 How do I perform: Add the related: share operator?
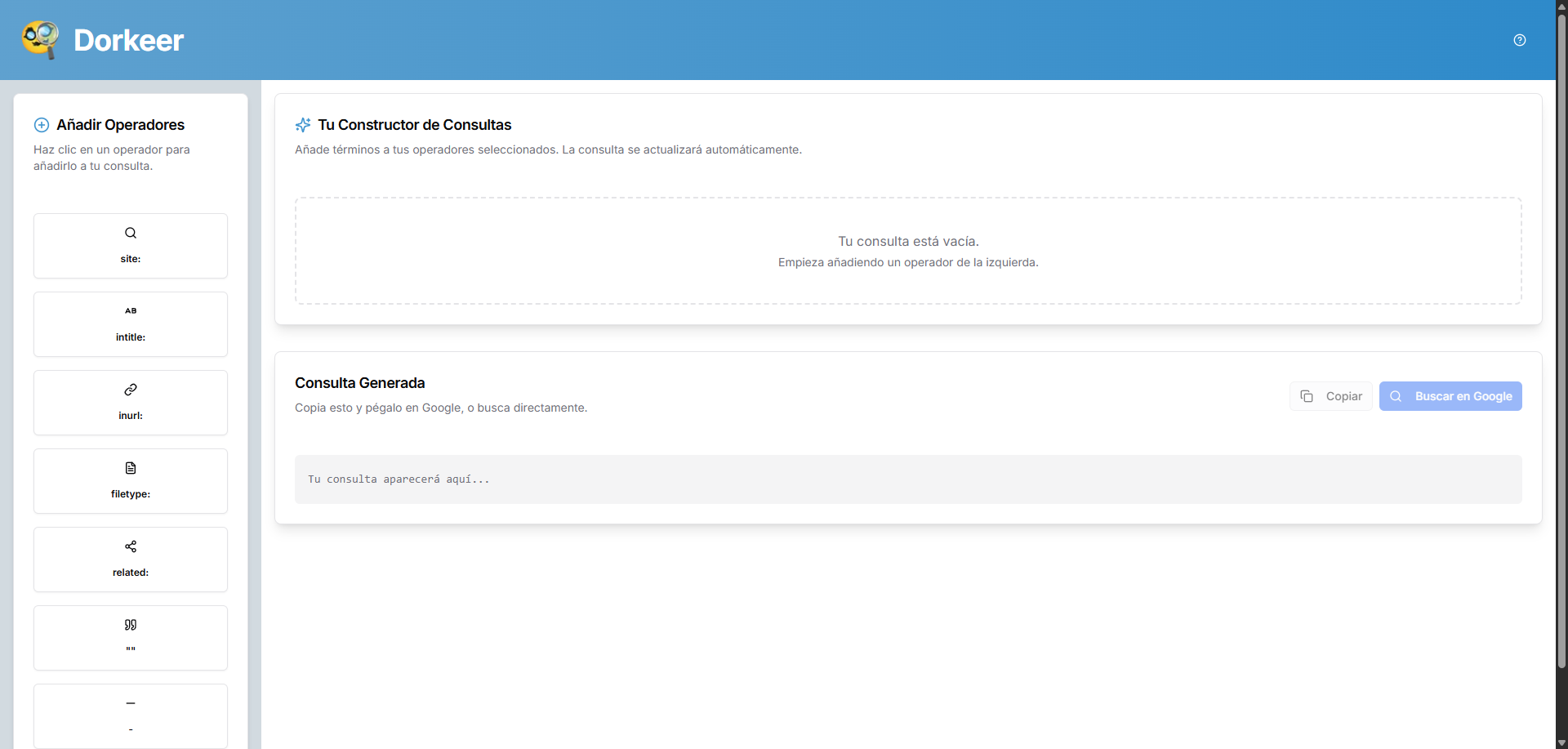click(x=131, y=559)
